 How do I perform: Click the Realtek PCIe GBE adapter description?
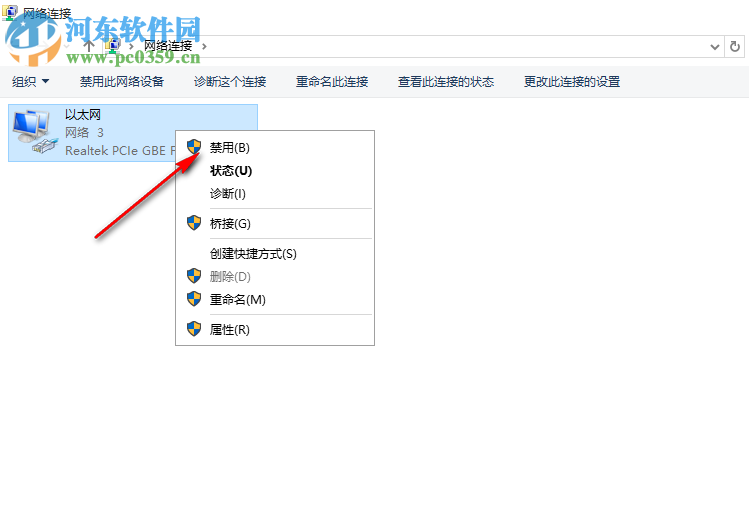(x=120, y=150)
